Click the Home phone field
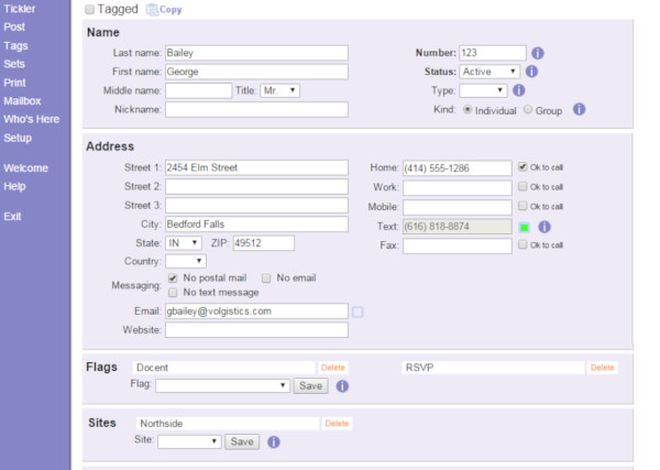This screenshot has height=470, width=660. tap(458, 168)
